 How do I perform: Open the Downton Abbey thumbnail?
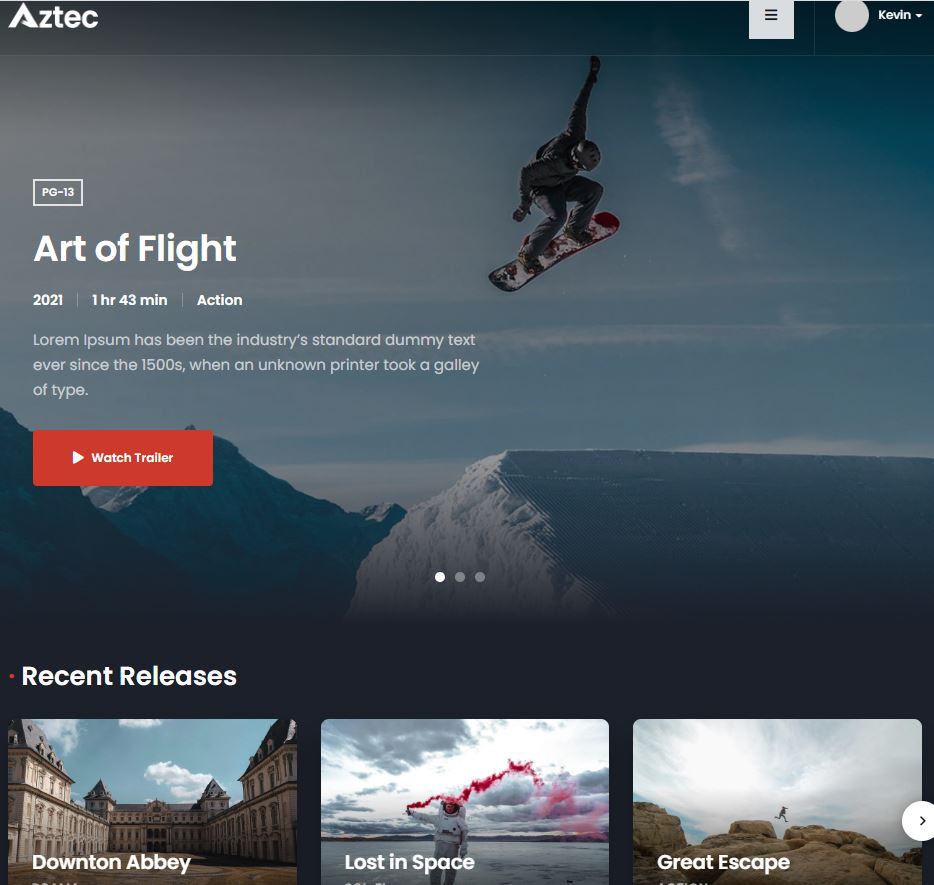(x=152, y=802)
